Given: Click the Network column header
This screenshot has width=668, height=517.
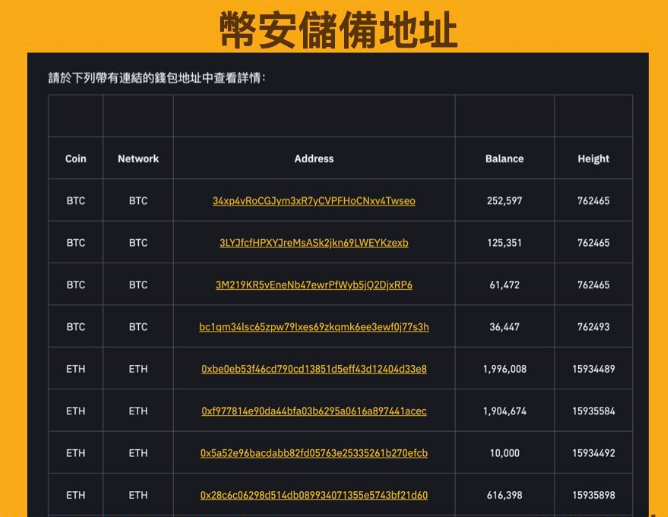Looking at the screenshot, I should (138, 158).
